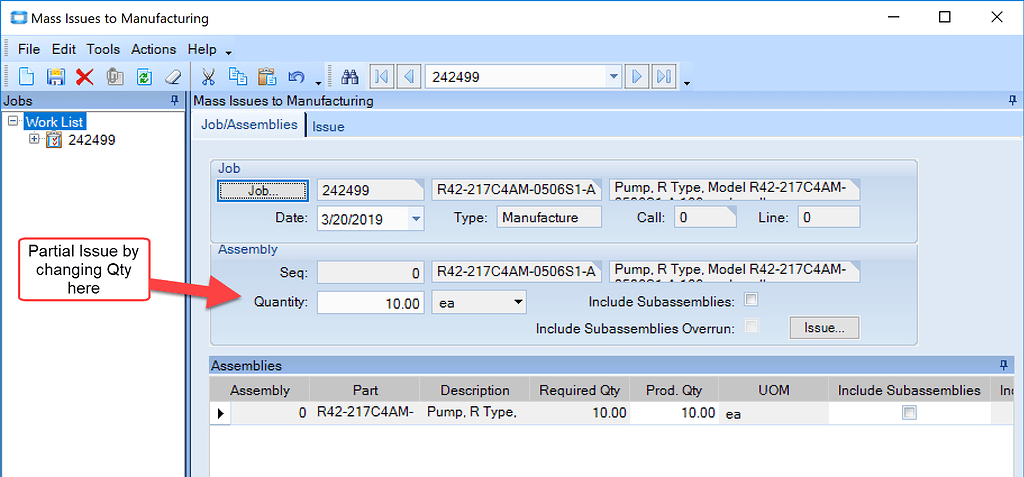Pin the Mass Issues to Manufacturing panel
The image size is (1024, 477).
1013,101
